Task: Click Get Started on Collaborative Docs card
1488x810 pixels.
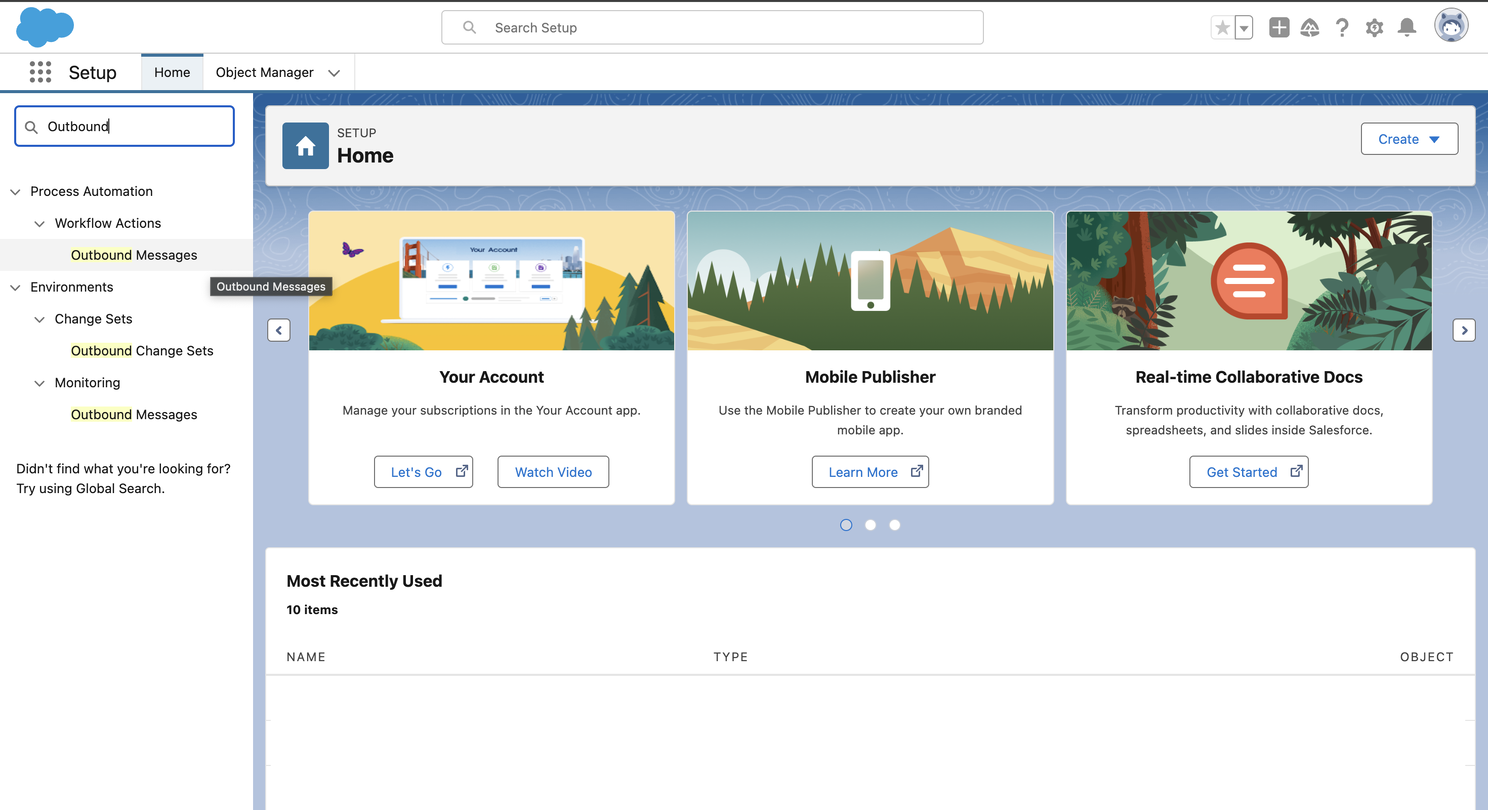Action: (1249, 472)
